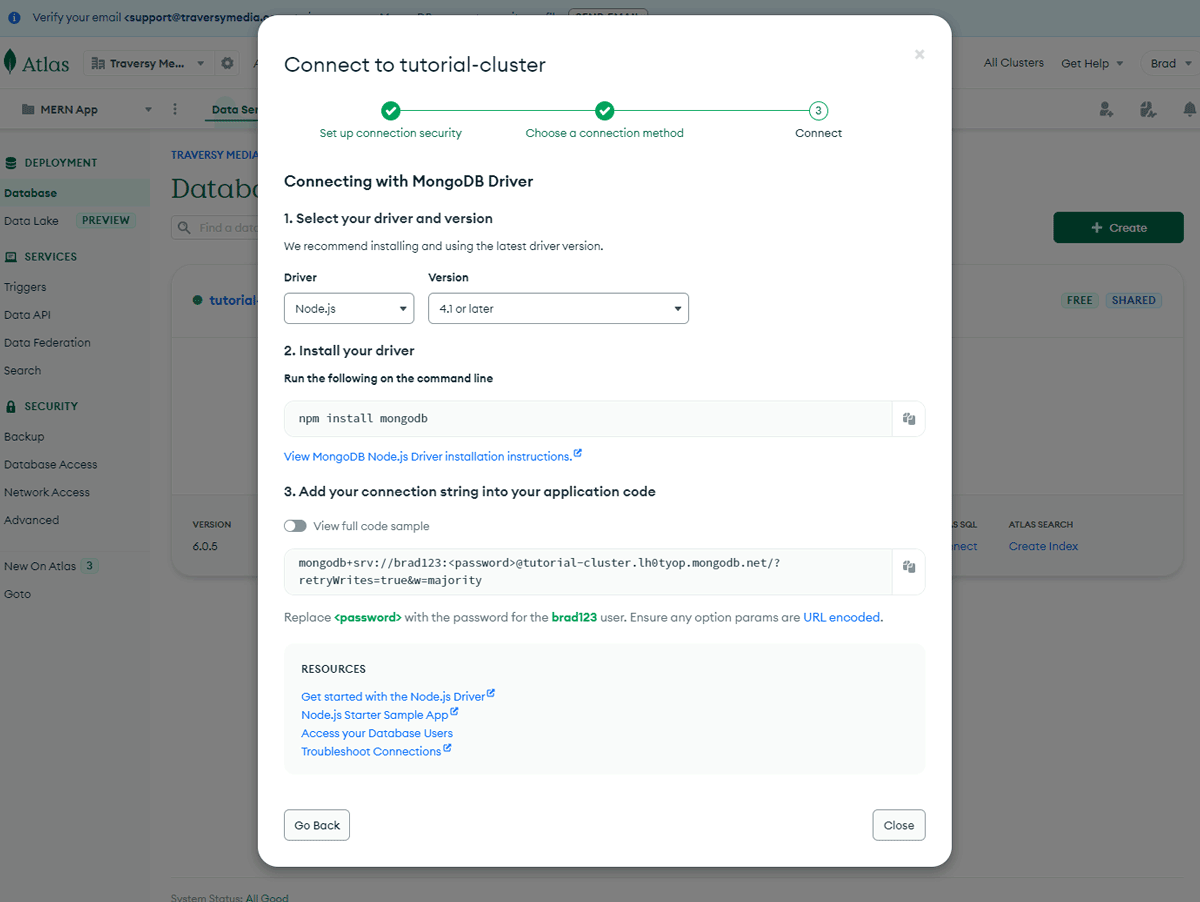1200x902 pixels.
Task: Expand the Get Help menu
Action: click(x=1092, y=63)
